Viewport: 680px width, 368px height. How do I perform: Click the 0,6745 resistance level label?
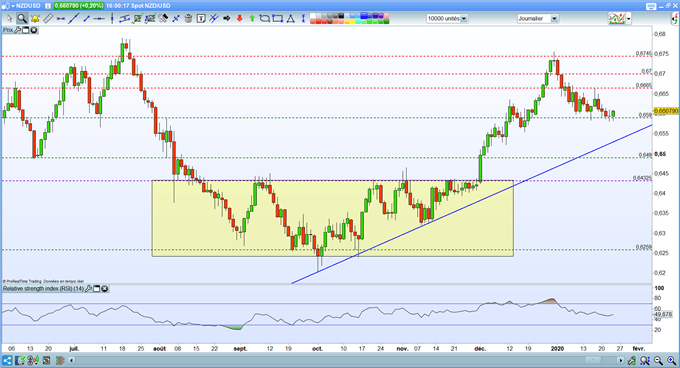click(644, 54)
